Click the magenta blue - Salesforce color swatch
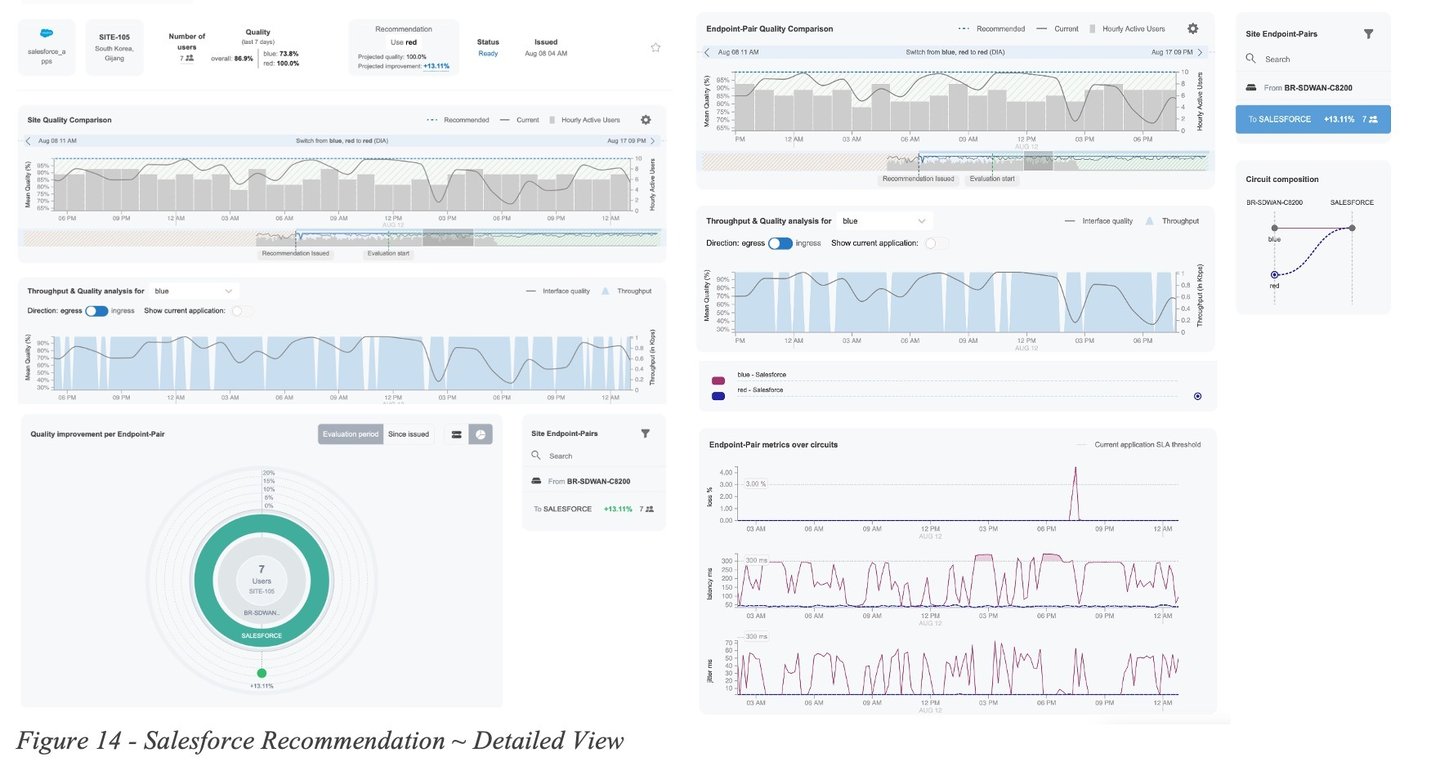 coord(718,382)
